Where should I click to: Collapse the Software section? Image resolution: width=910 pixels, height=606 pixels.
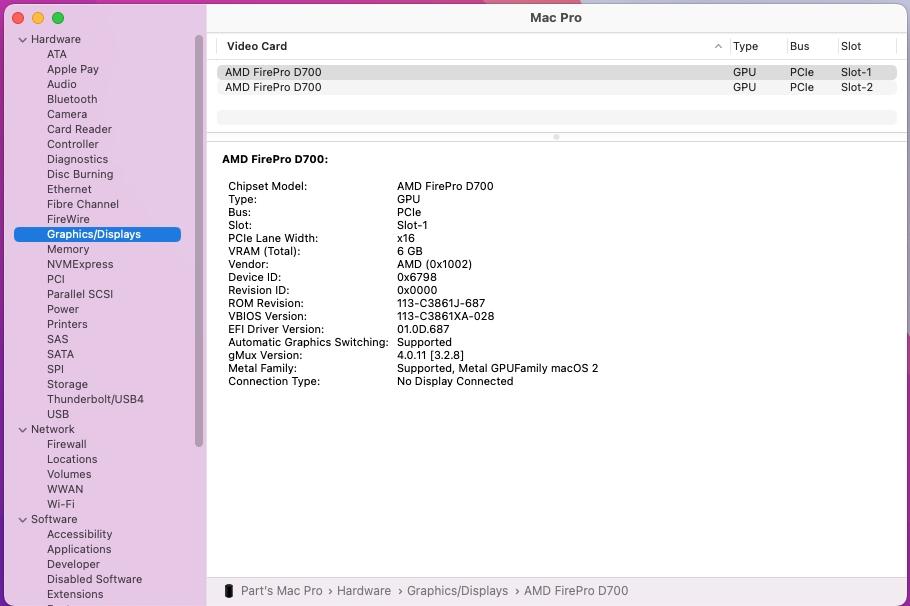tap(22, 520)
